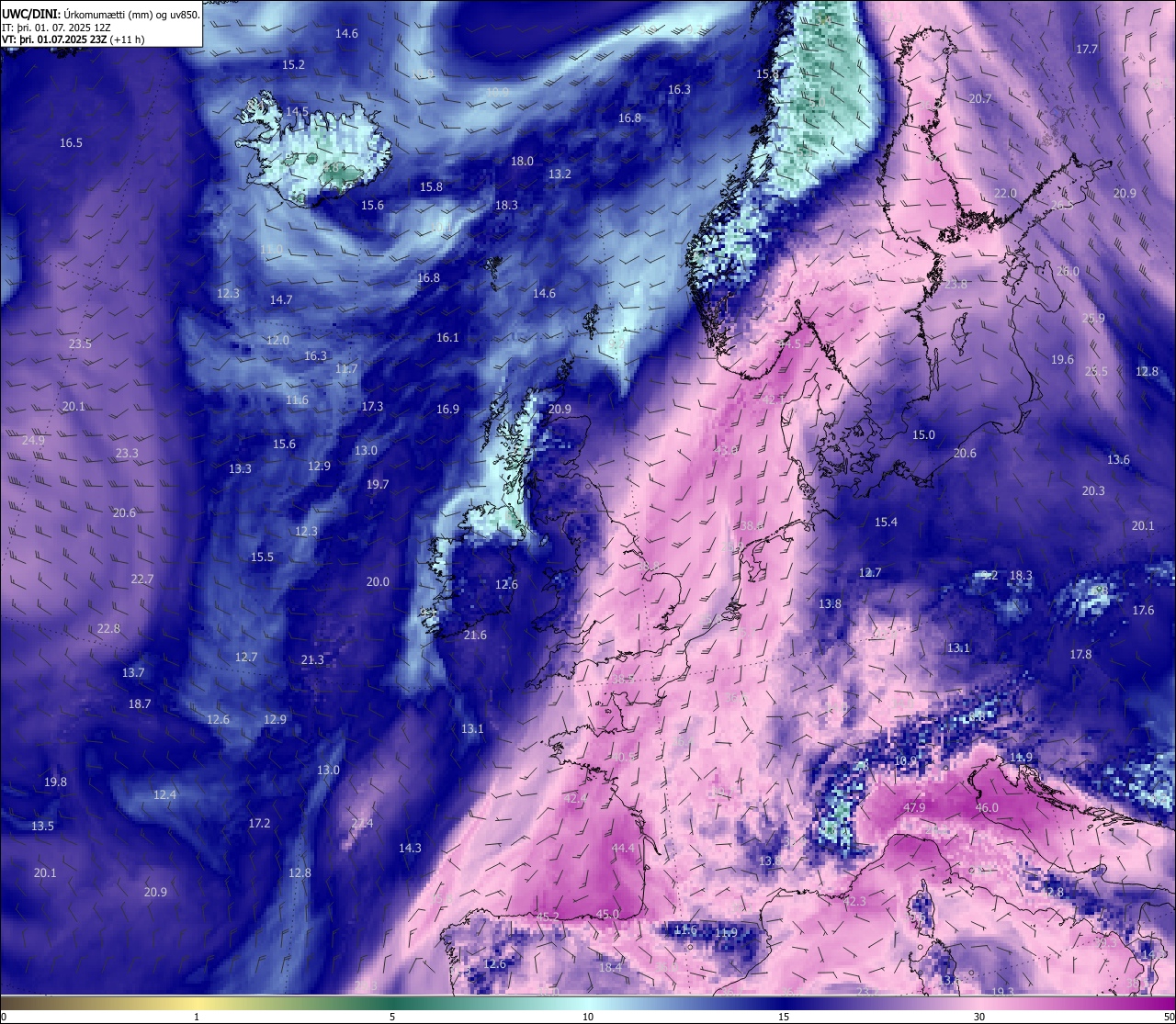Click the 20.0 value west of Ireland
The height and width of the screenshot is (1024, 1176).
click(x=378, y=582)
